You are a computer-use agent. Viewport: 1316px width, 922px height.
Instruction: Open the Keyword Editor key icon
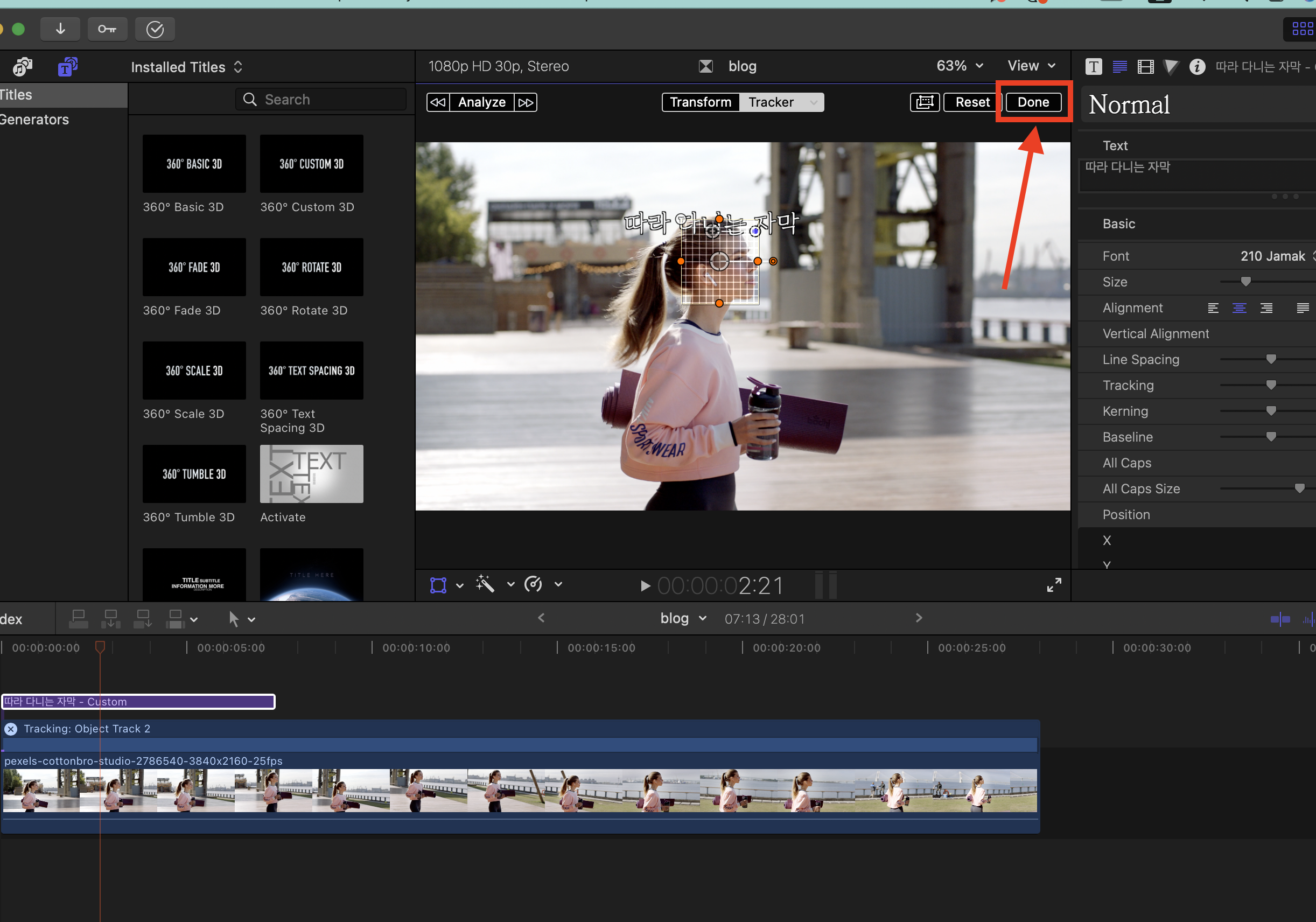click(107, 29)
